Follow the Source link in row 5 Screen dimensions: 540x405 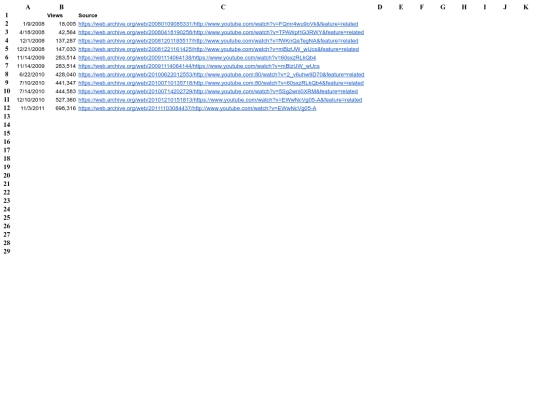coord(219,49)
